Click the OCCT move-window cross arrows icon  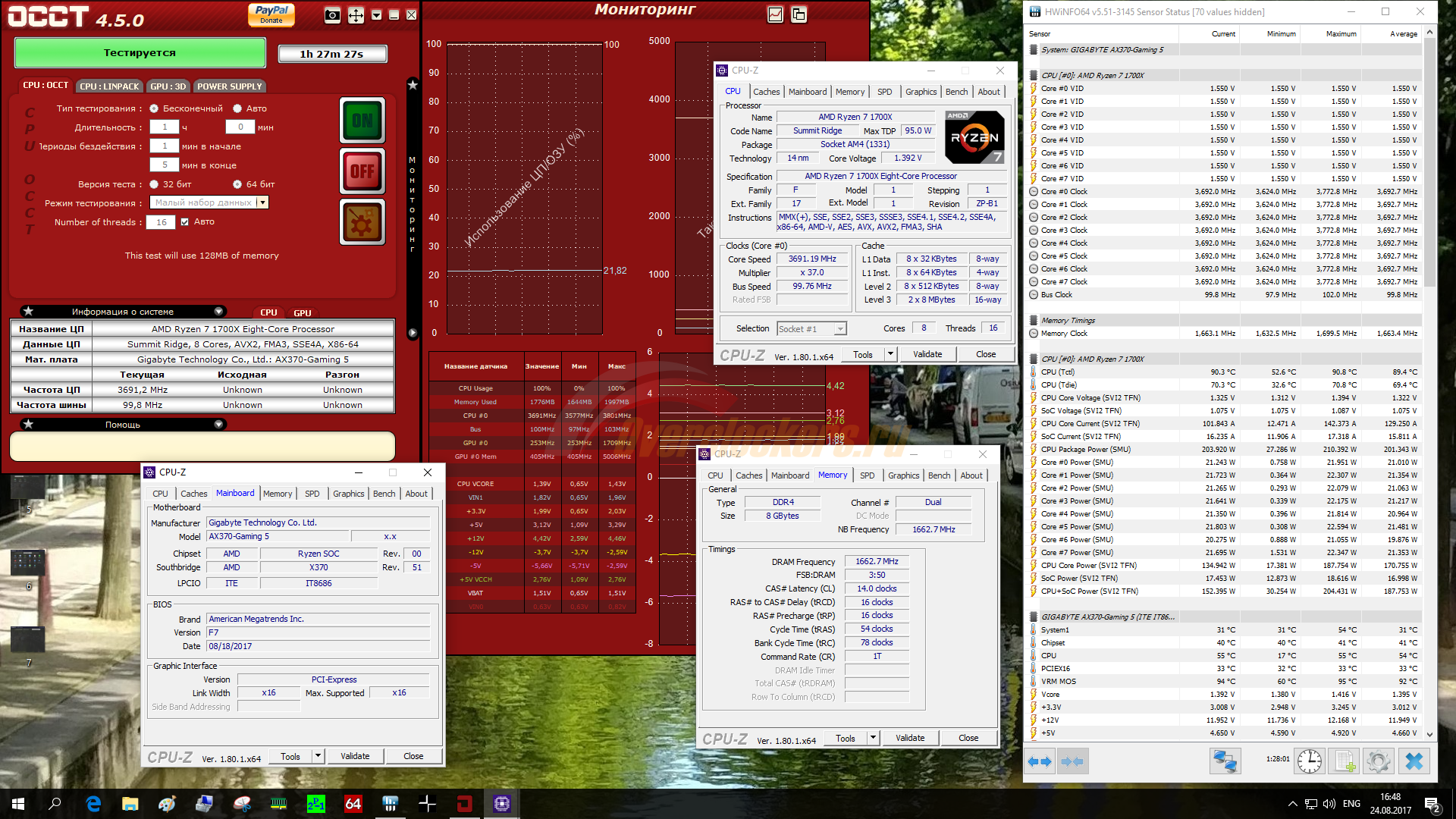click(356, 15)
